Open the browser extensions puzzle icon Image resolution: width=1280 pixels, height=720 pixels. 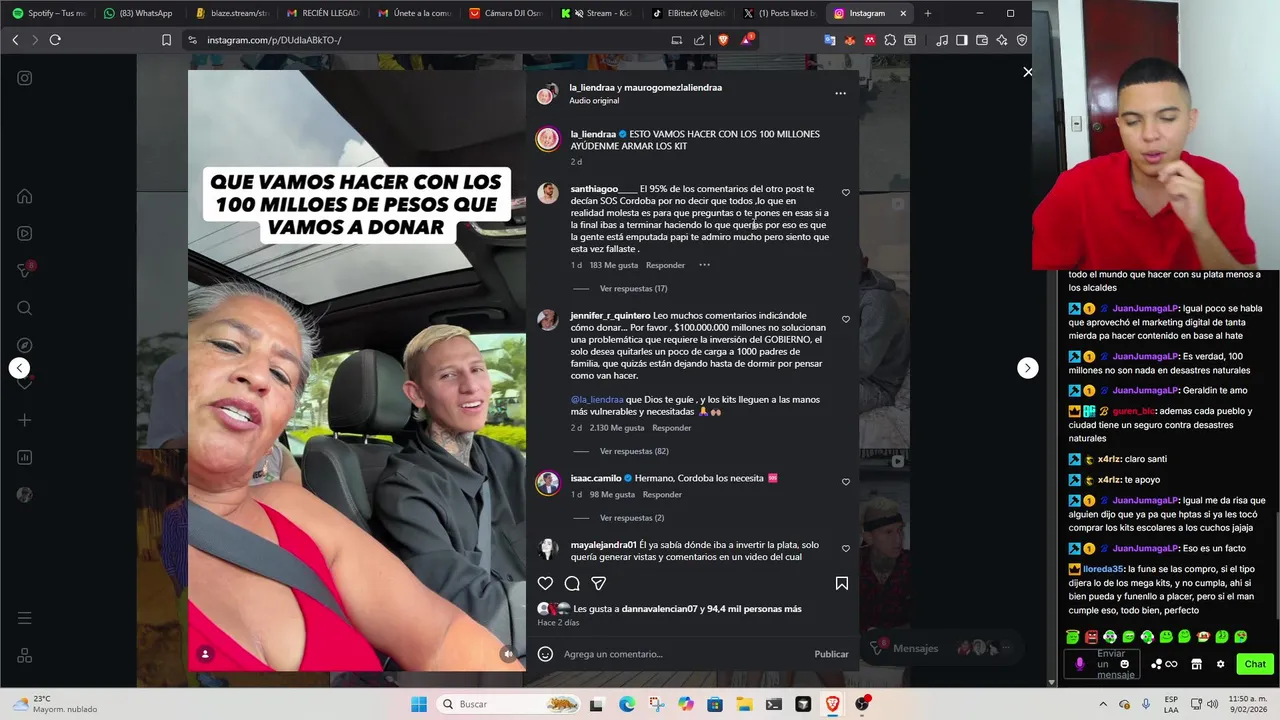(x=890, y=40)
